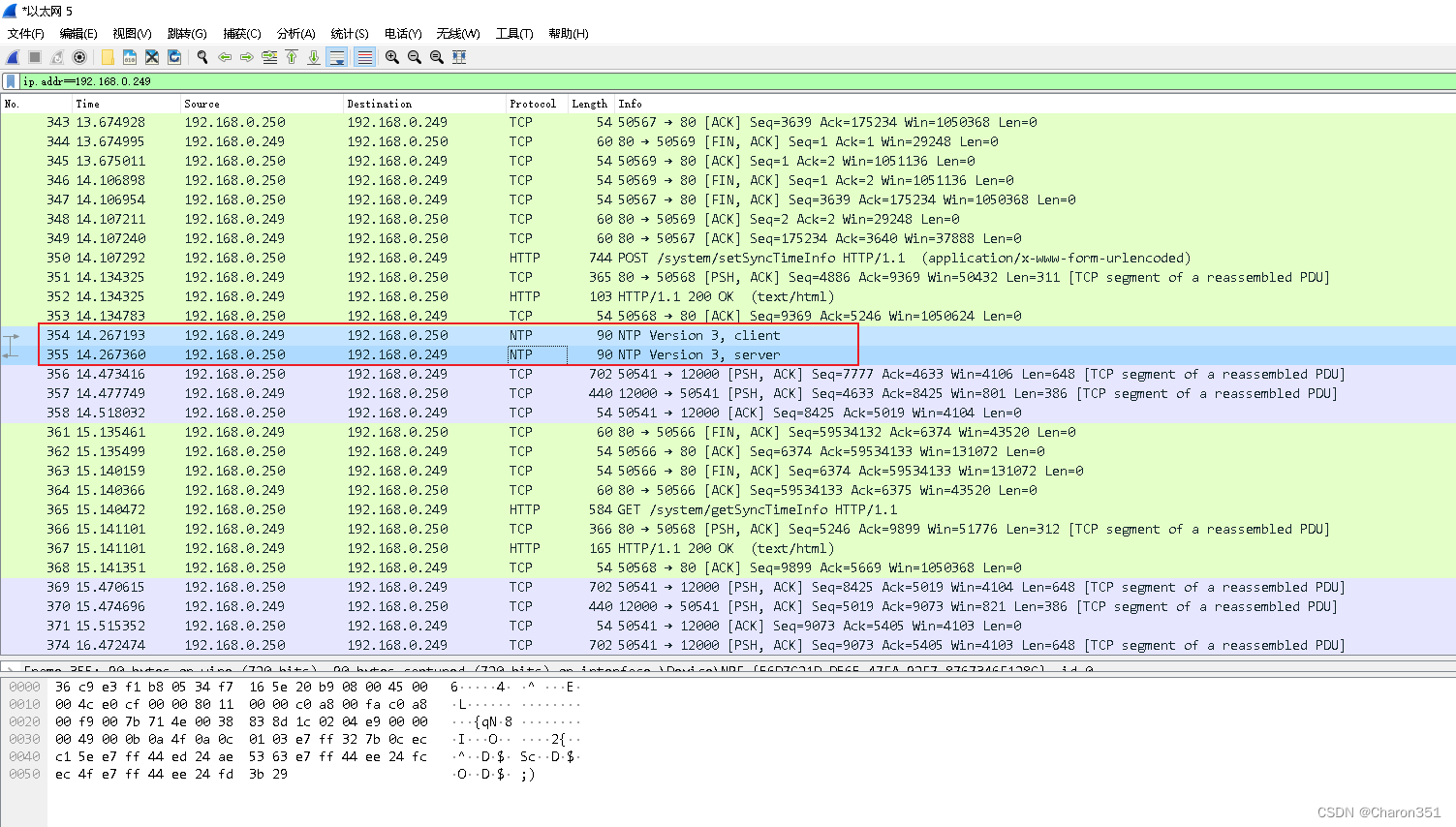Select packet 355 NTP Version 3, server

pyautogui.click(x=728, y=354)
